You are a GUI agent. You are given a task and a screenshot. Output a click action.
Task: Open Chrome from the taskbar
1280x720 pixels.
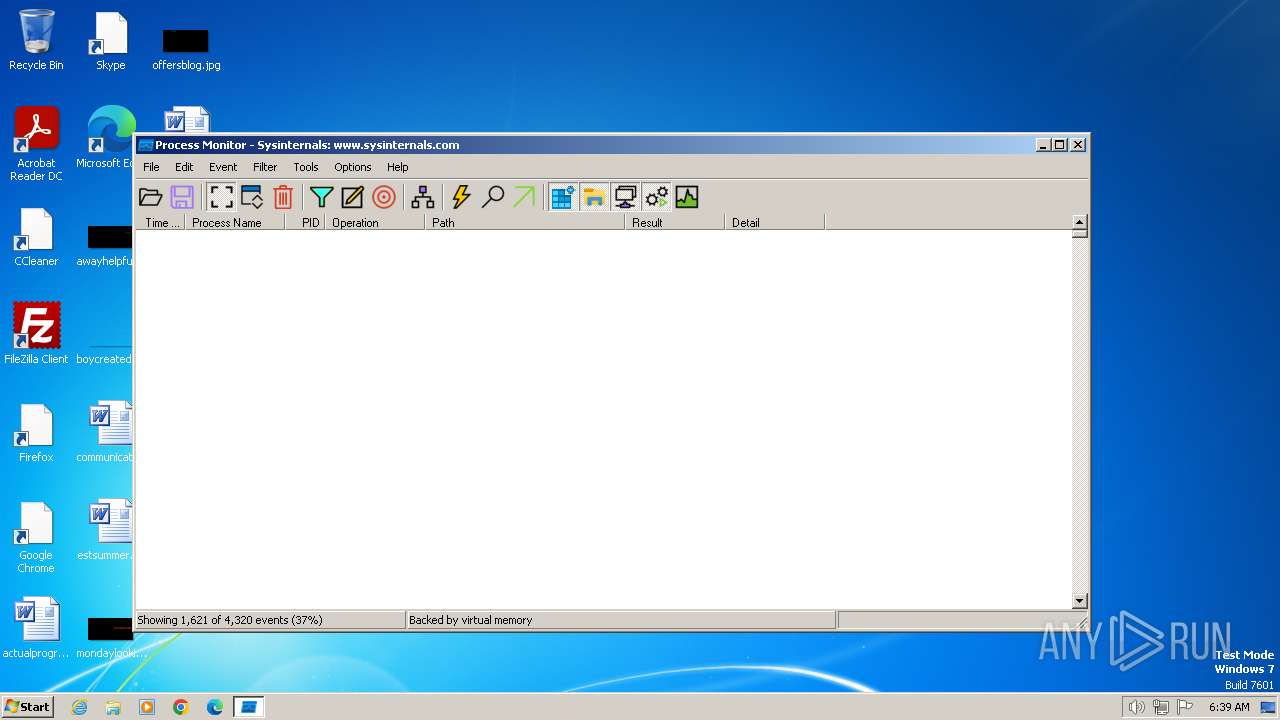click(x=181, y=707)
